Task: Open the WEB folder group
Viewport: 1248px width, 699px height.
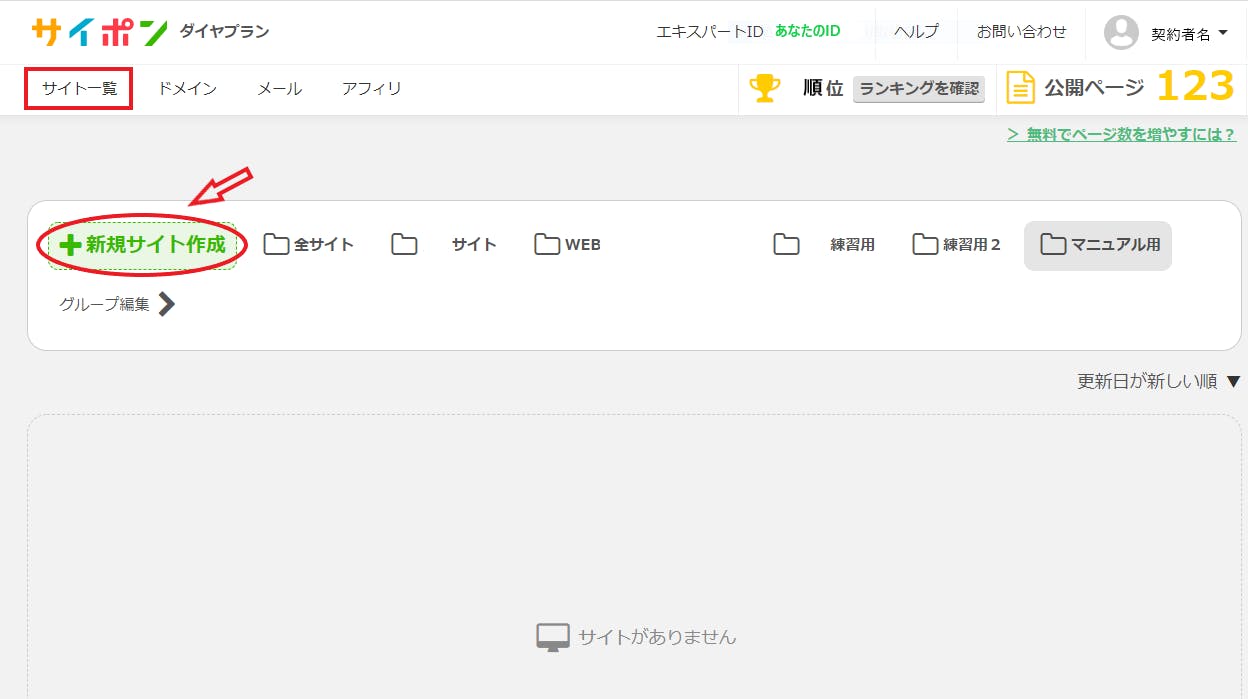Action: 567,245
